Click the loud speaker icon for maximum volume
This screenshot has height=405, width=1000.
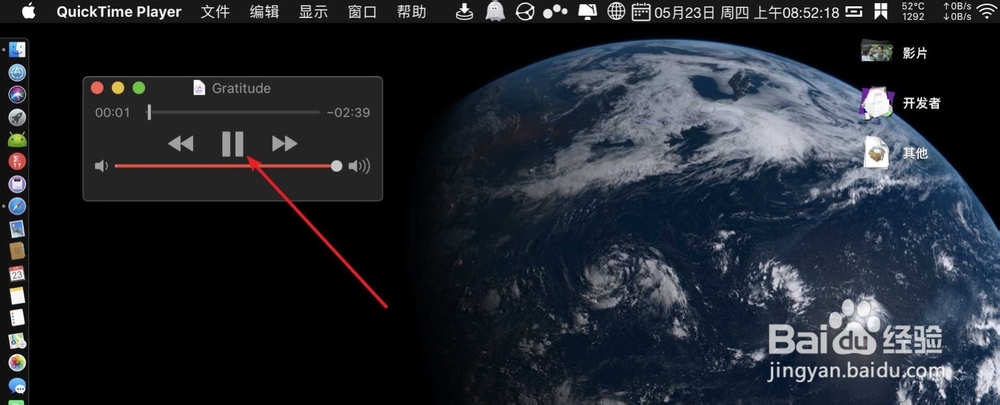(x=359, y=166)
